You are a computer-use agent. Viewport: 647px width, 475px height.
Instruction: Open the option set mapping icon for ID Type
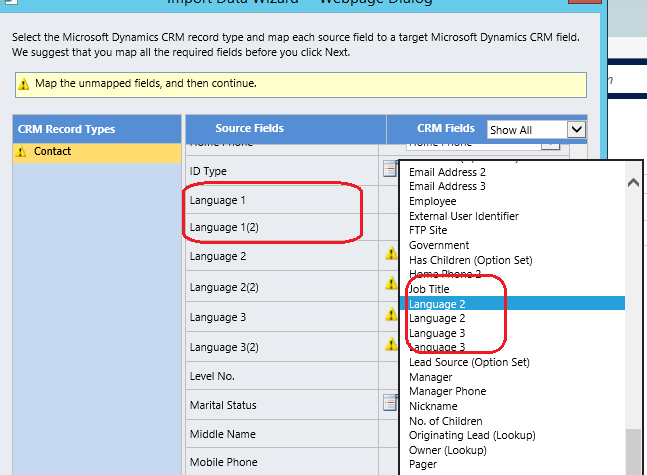point(390,169)
